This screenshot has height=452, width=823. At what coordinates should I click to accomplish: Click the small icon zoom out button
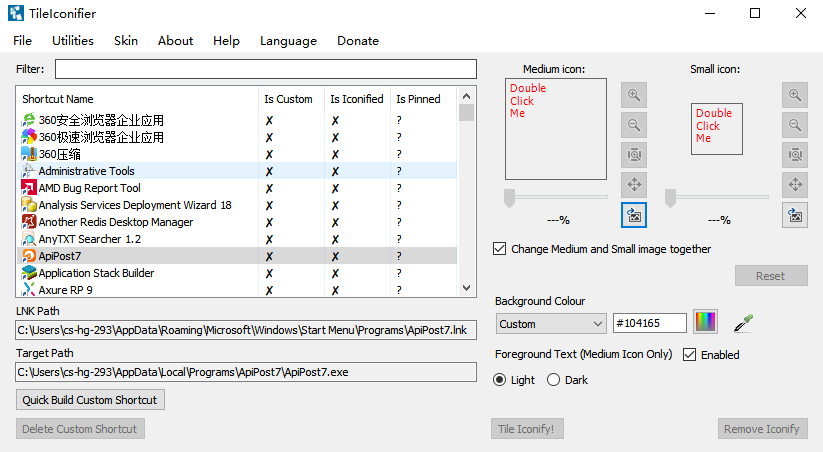tap(795, 125)
